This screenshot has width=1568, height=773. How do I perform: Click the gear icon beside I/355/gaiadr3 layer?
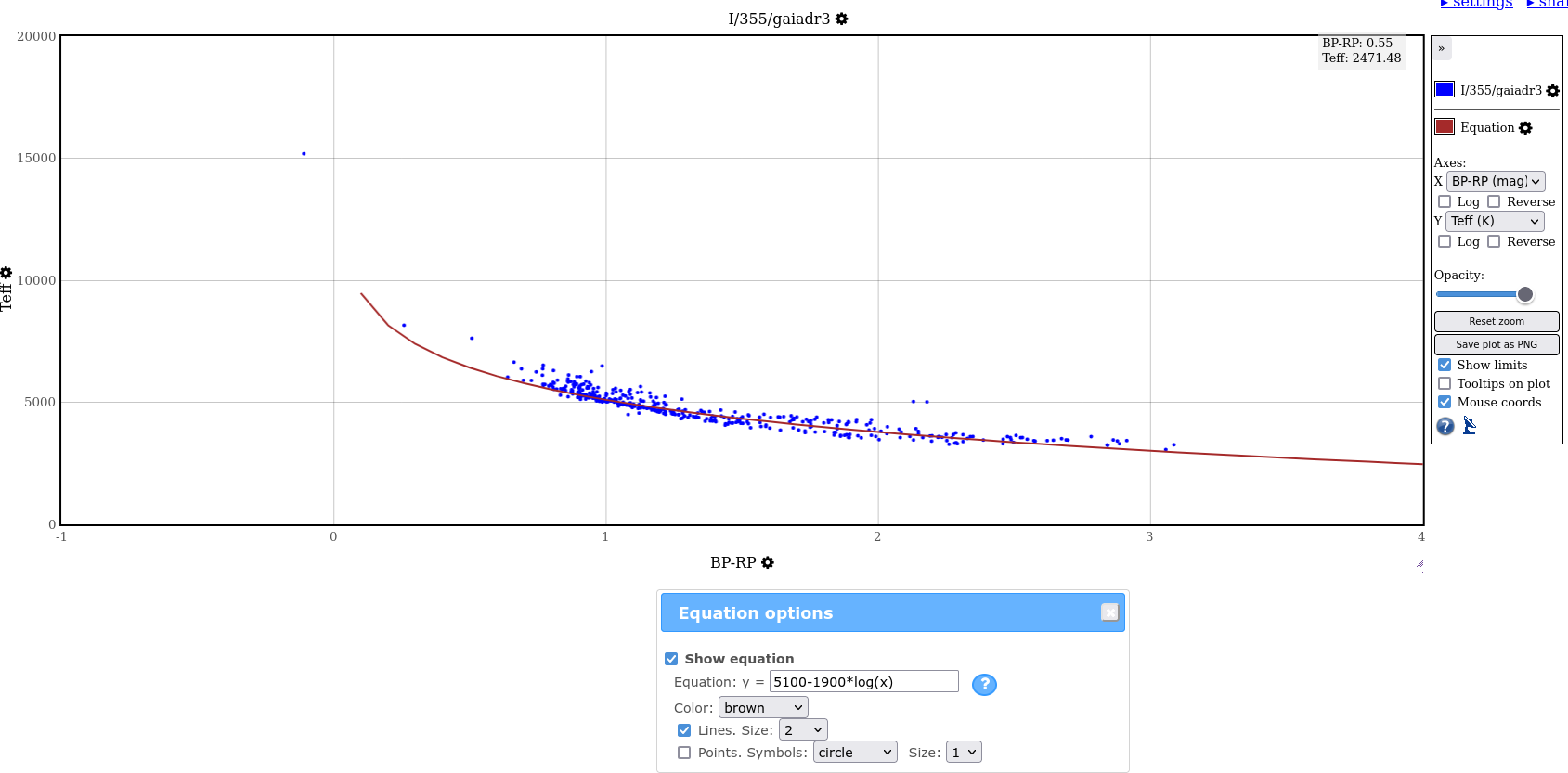(x=1552, y=91)
